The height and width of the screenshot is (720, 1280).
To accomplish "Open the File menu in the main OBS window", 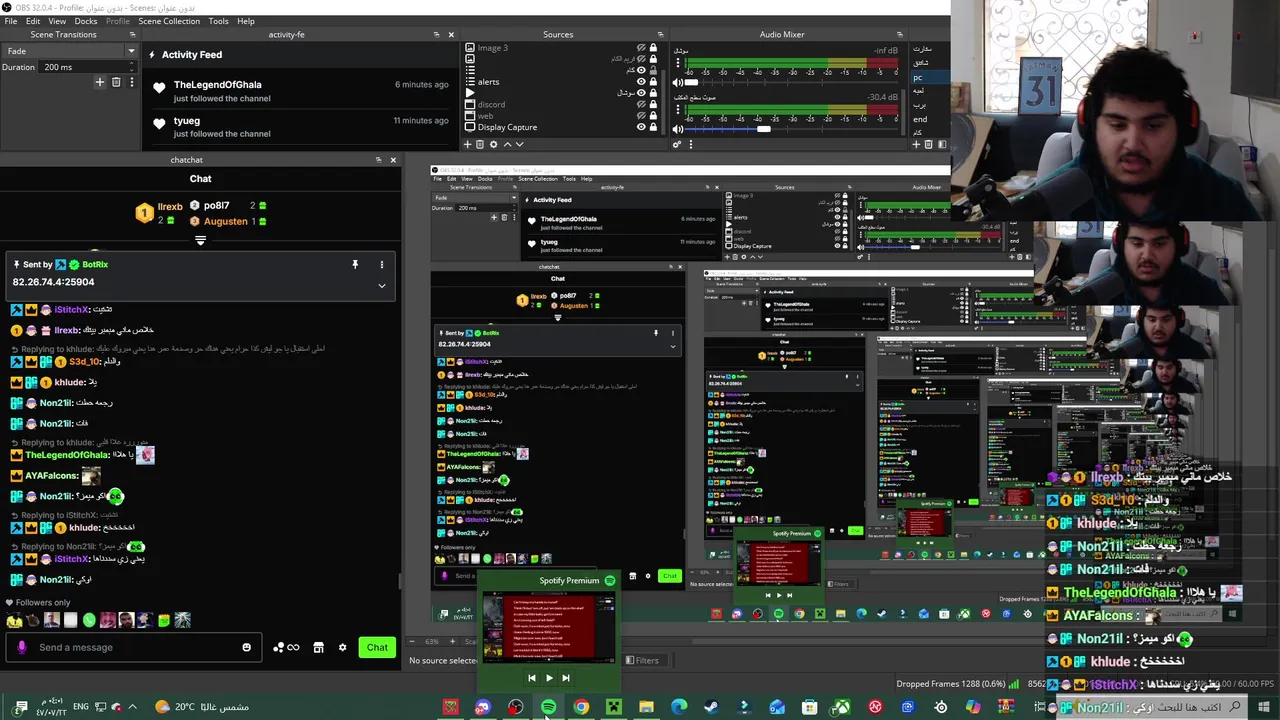I will 10,21.
